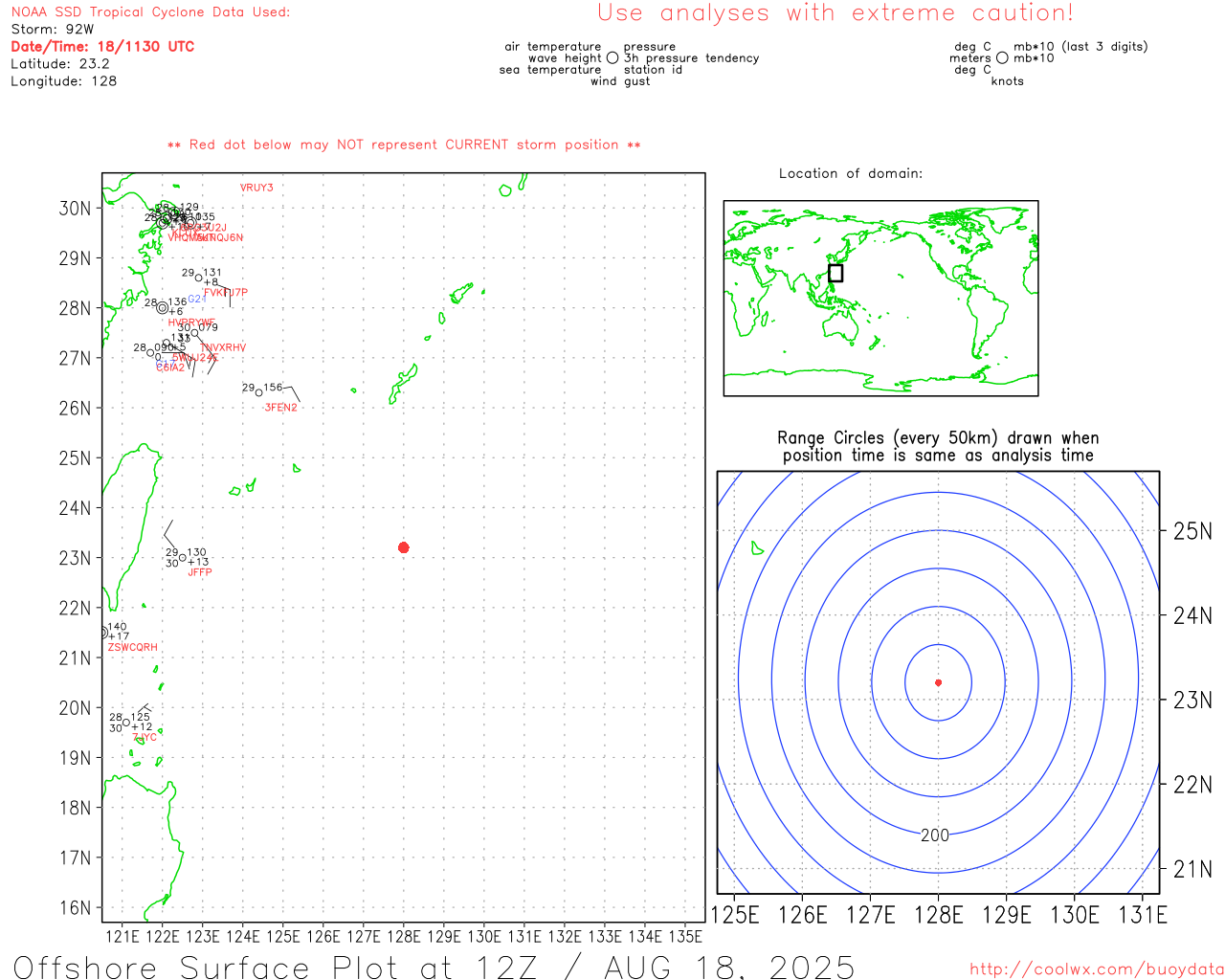Click station ID 3FEN2
Screen dimensions: 1225x980
(281, 408)
